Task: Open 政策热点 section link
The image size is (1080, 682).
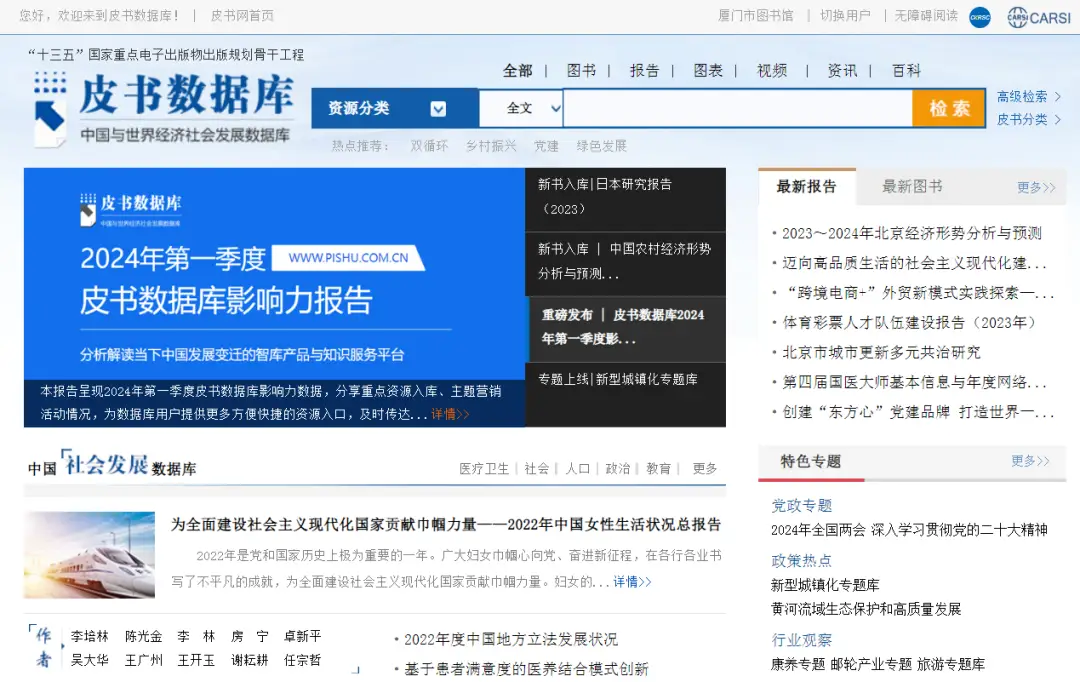Action: coord(802,561)
